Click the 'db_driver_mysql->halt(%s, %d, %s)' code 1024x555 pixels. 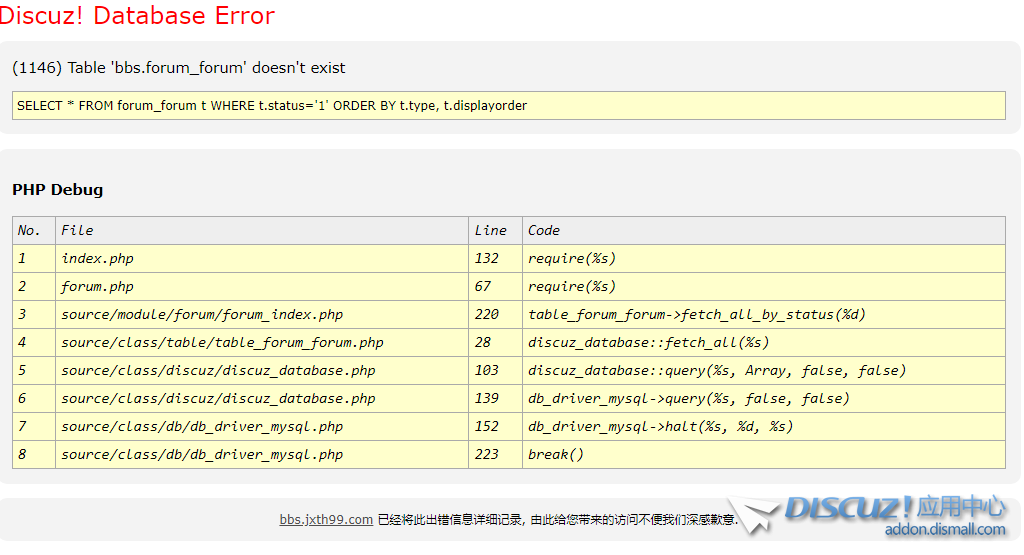point(660,427)
